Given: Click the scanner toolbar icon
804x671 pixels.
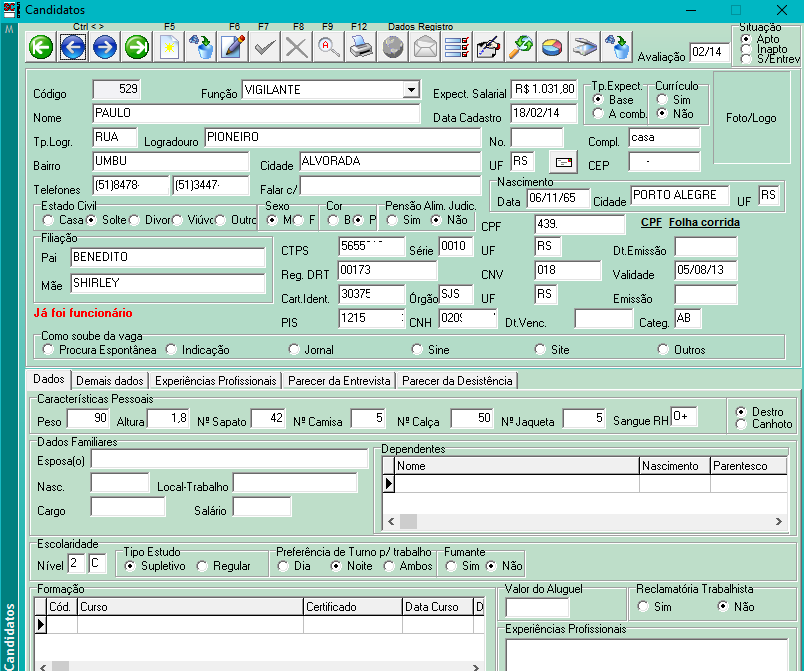Looking at the screenshot, I should click(x=585, y=48).
